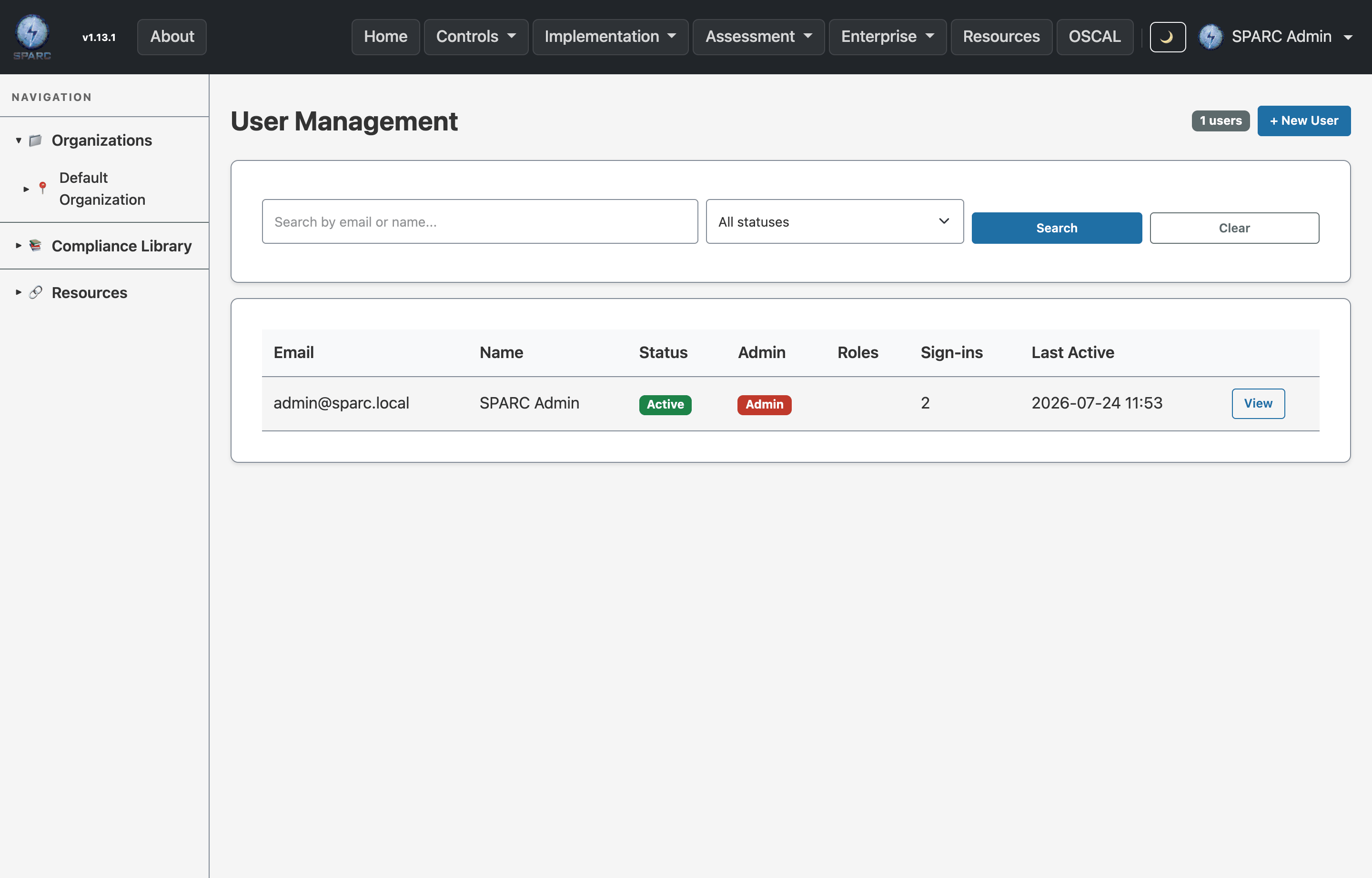Open the OSCAL page
The height and width of the screenshot is (878, 1372).
1094,37
